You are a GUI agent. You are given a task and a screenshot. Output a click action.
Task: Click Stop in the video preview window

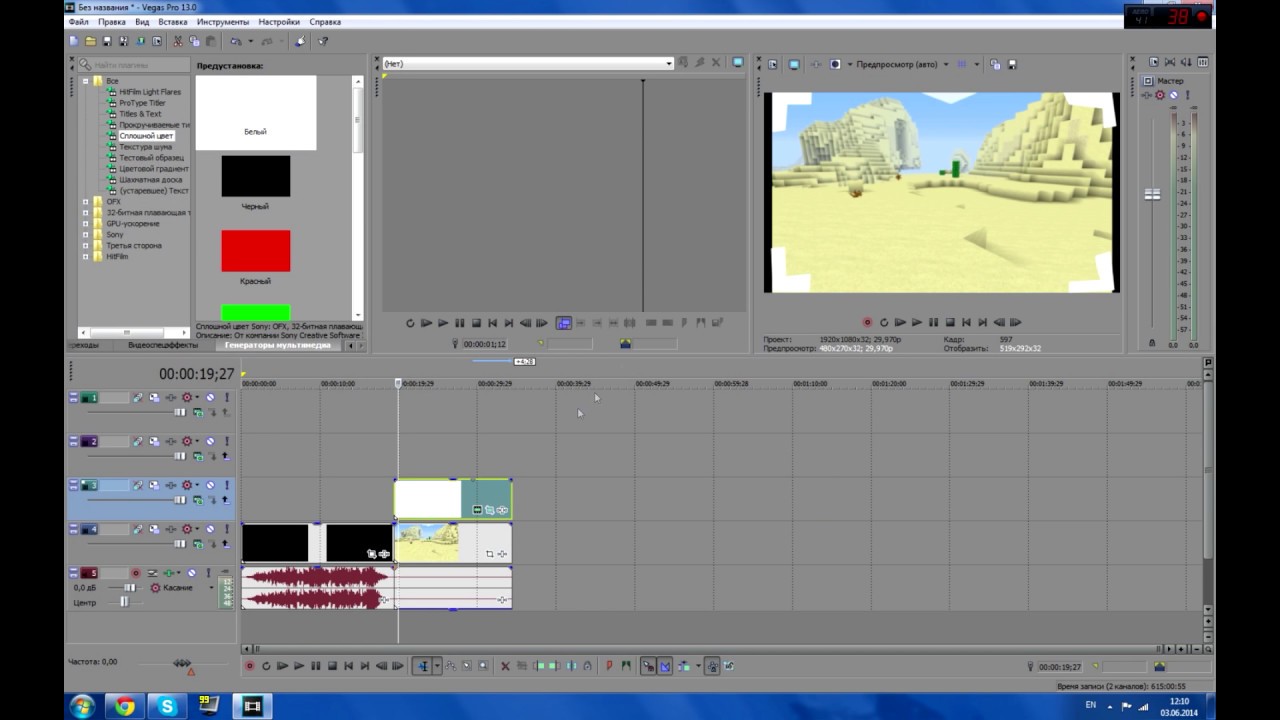949,322
